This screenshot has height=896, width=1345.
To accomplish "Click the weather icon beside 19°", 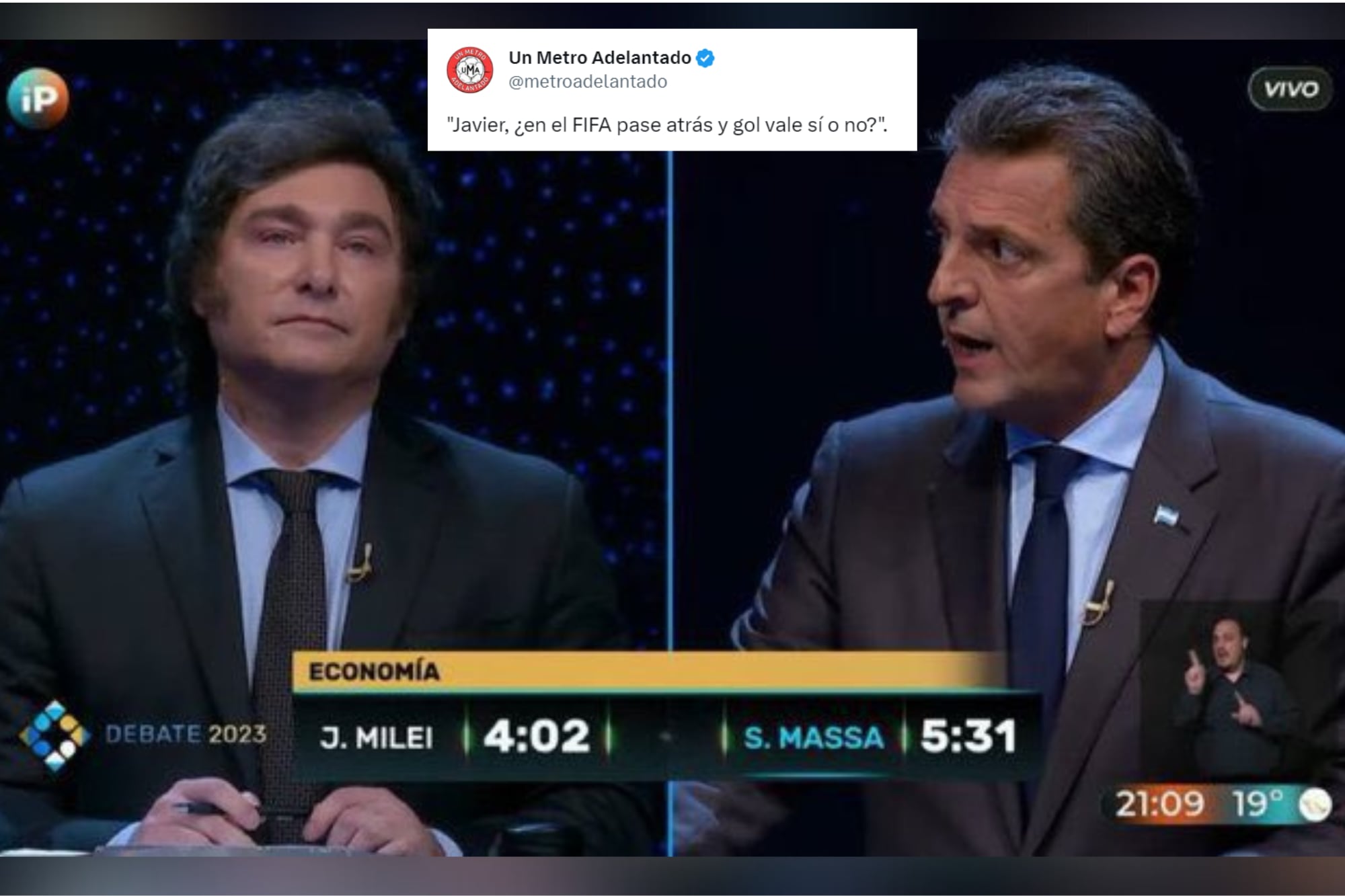I will (x=1315, y=805).
